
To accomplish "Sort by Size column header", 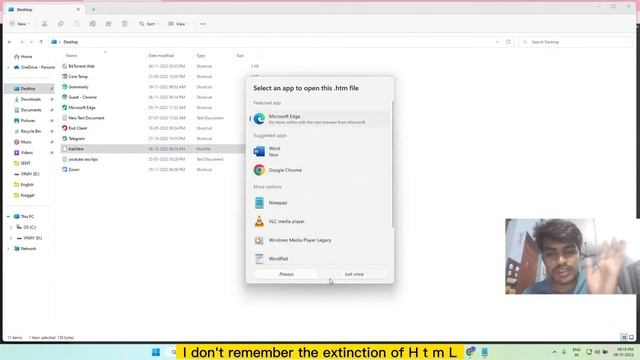I will tap(240, 56).
